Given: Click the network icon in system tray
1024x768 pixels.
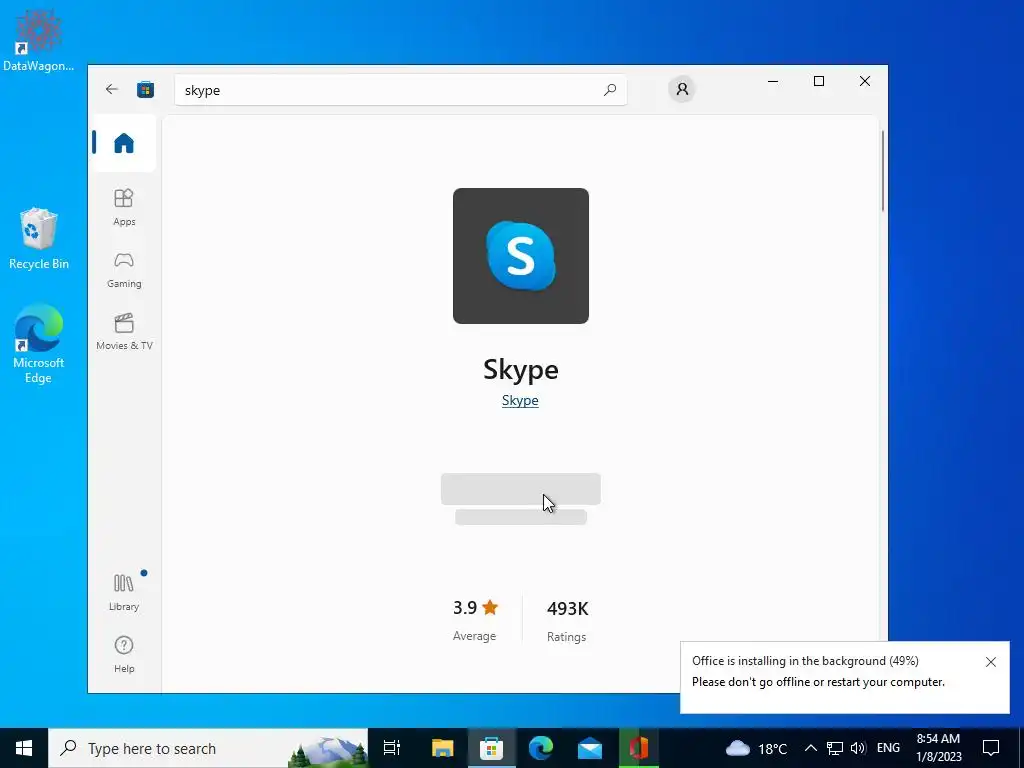Looking at the screenshot, I should click(835, 748).
